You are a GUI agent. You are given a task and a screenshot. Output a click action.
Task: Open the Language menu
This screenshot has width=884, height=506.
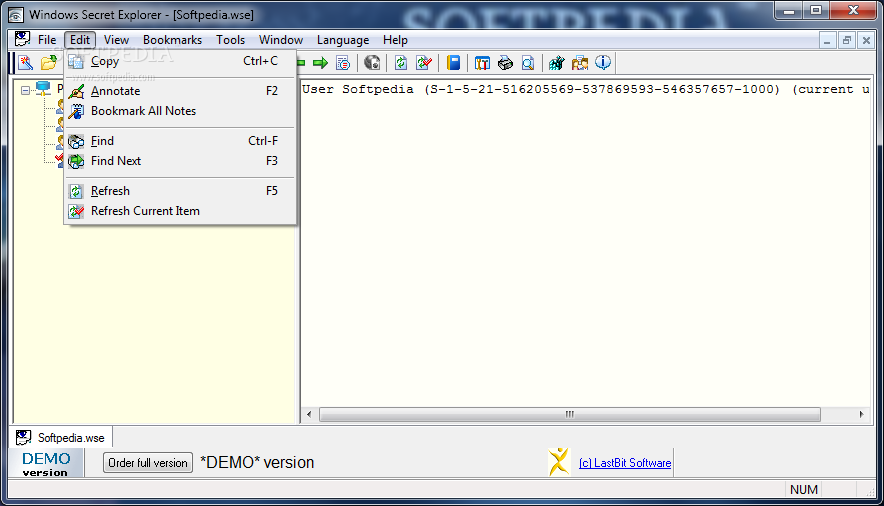click(343, 40)
